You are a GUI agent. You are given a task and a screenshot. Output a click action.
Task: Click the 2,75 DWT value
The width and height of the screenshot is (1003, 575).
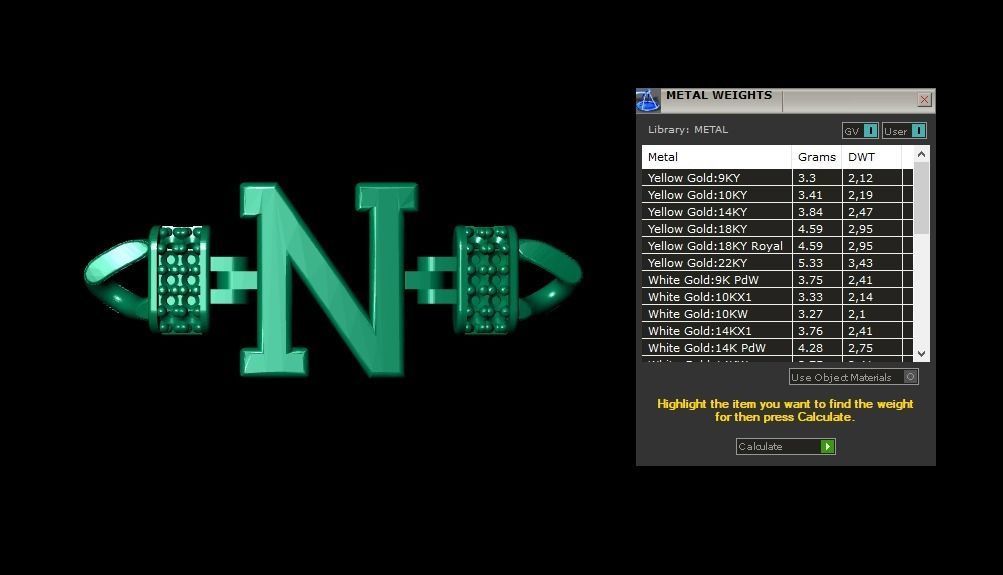click(x=860, y=348)
